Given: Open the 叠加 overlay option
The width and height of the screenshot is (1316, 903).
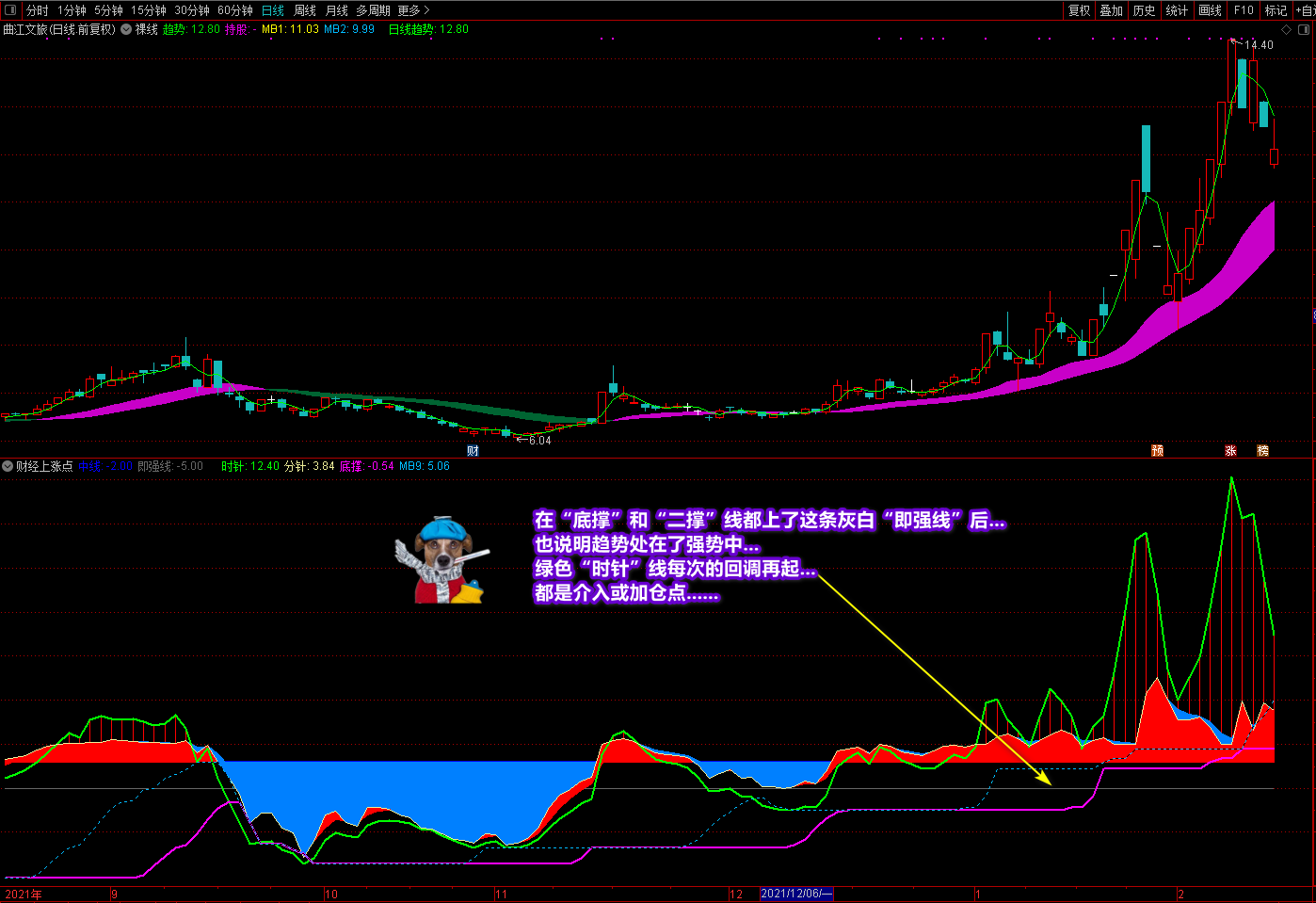Looking at the screenshot, I should point(1111,10).
